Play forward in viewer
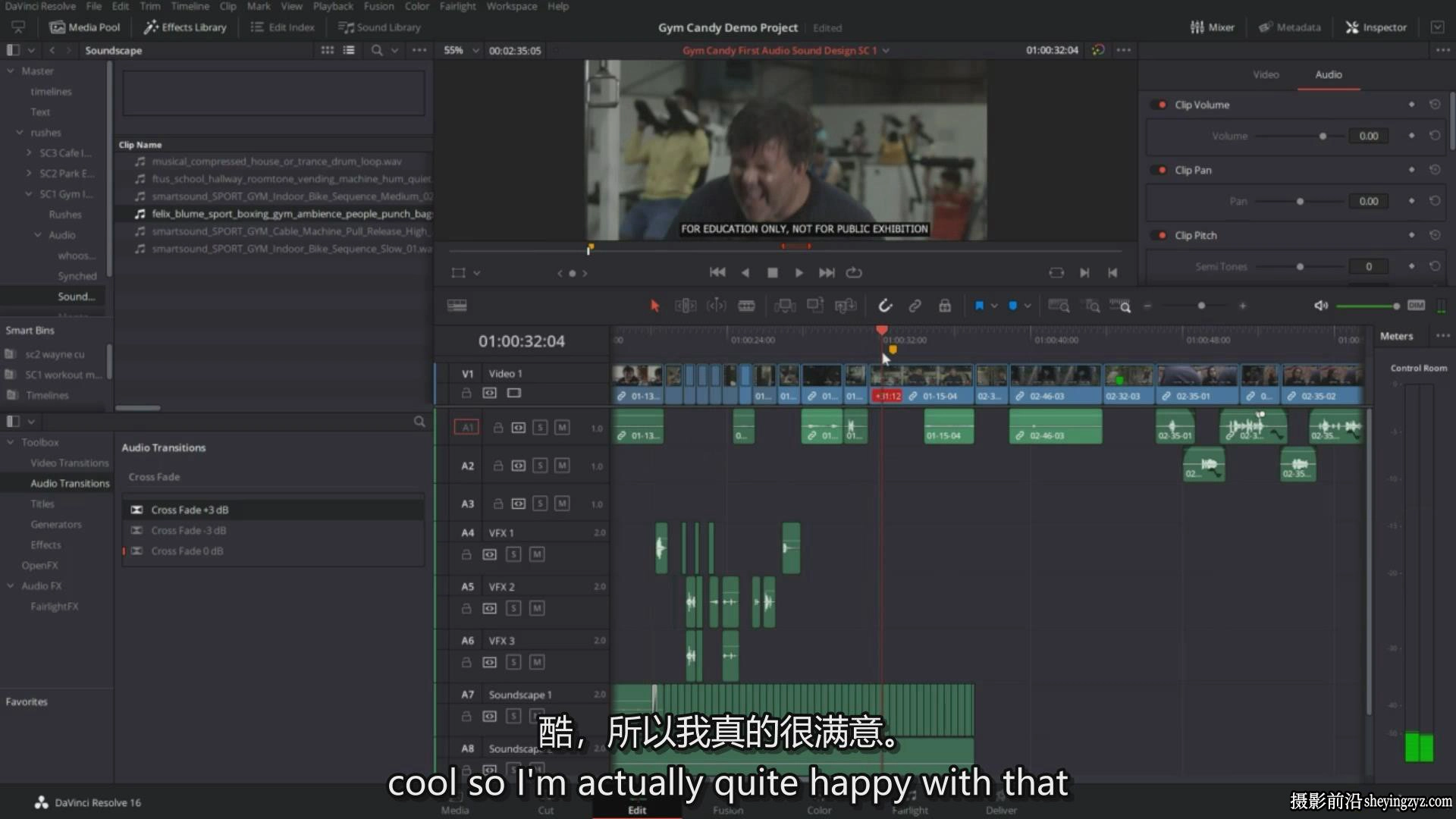The height and width of the screenshot is (819, 1456). pos(799,273)
